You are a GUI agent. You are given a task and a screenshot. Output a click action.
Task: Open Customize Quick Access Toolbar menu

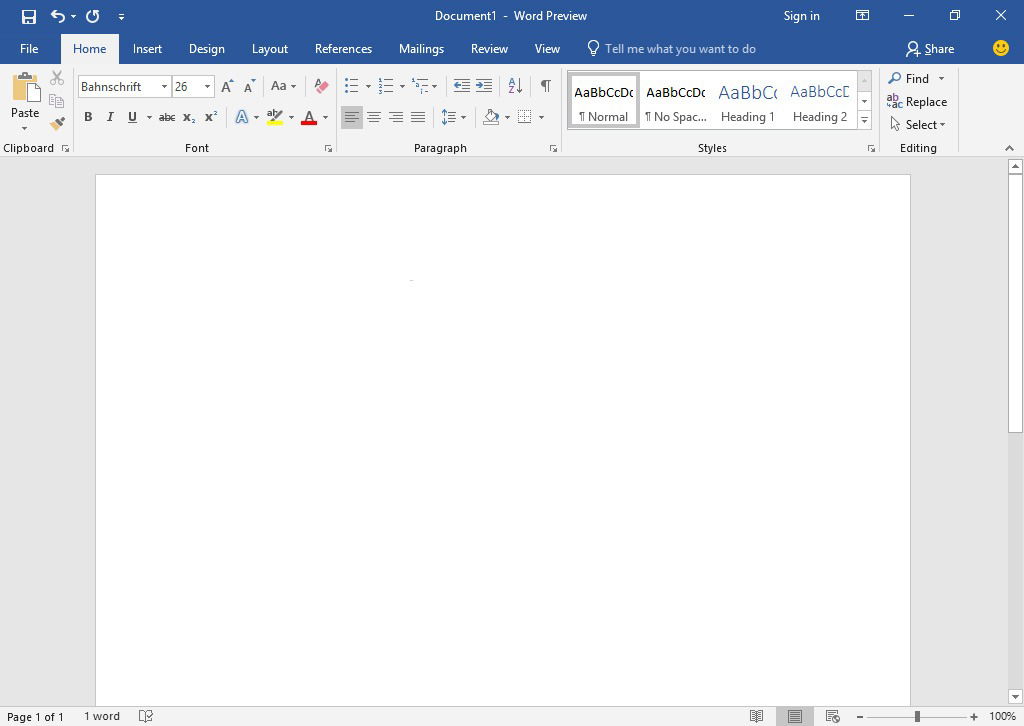click(x=121, y=16)
